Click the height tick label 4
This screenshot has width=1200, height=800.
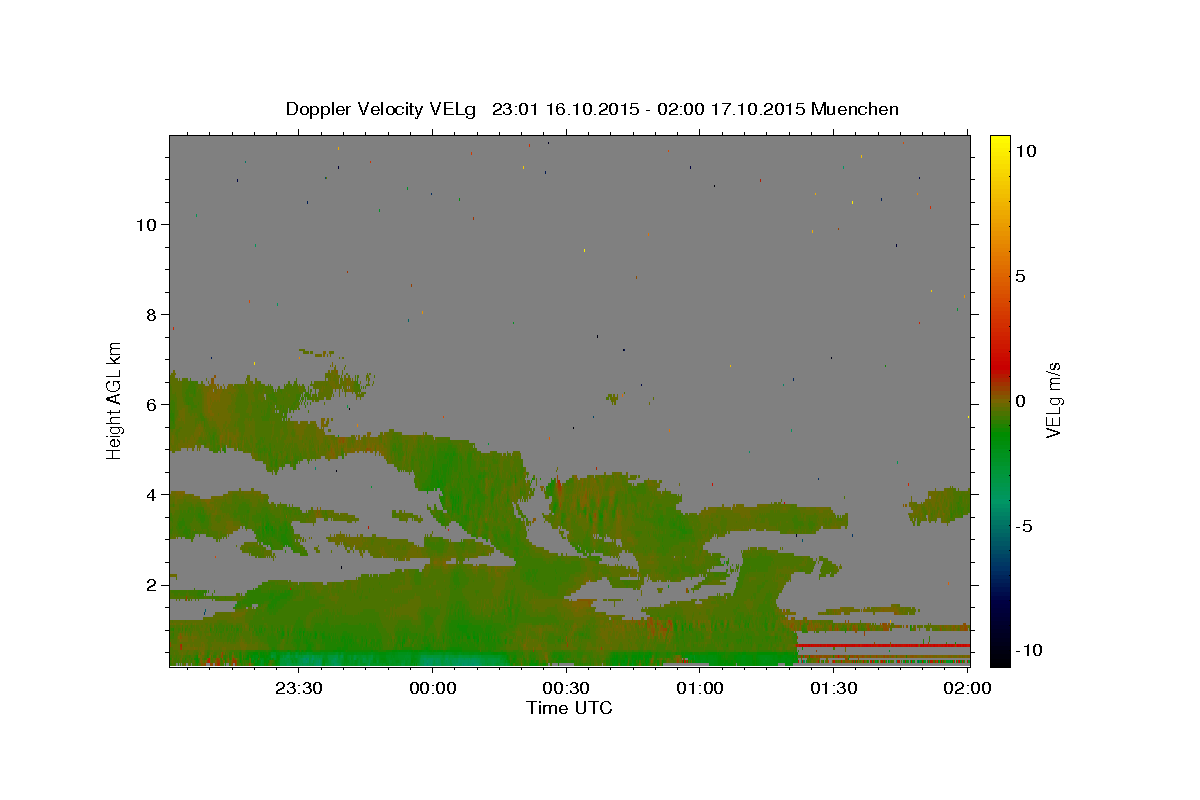(x=152, y=495)
